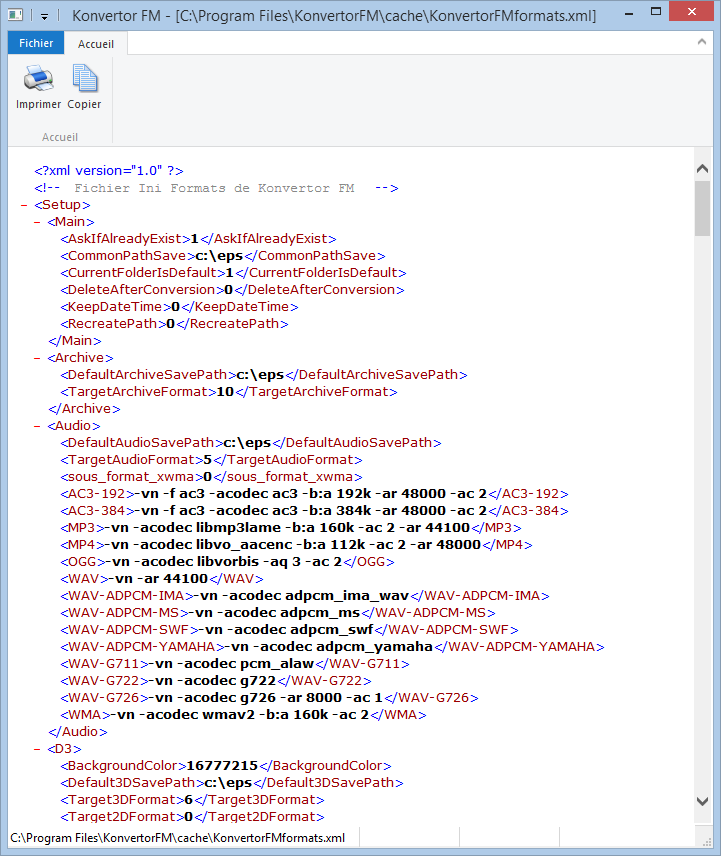Open the Fichier menu

click(36, 43)
